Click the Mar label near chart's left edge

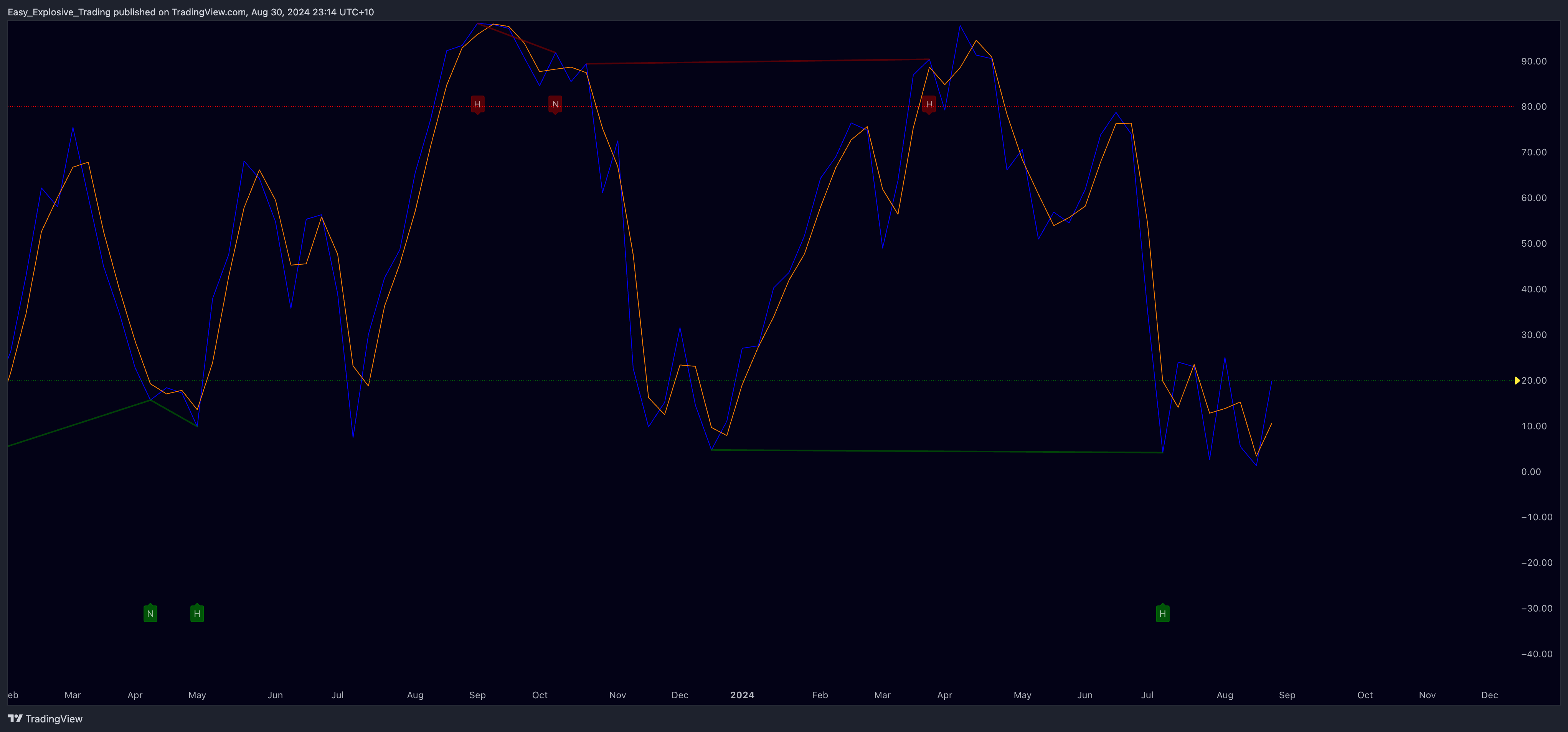73,695
